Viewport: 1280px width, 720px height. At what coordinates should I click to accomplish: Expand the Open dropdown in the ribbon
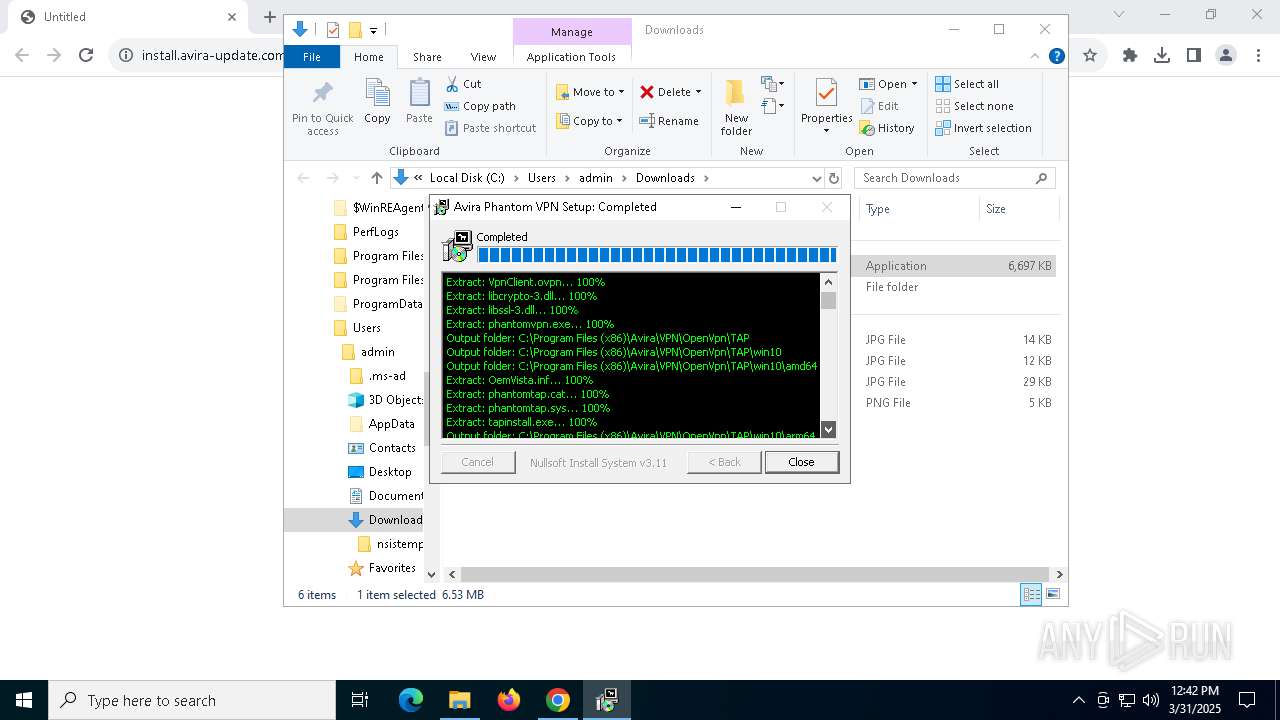pos(914,84)
